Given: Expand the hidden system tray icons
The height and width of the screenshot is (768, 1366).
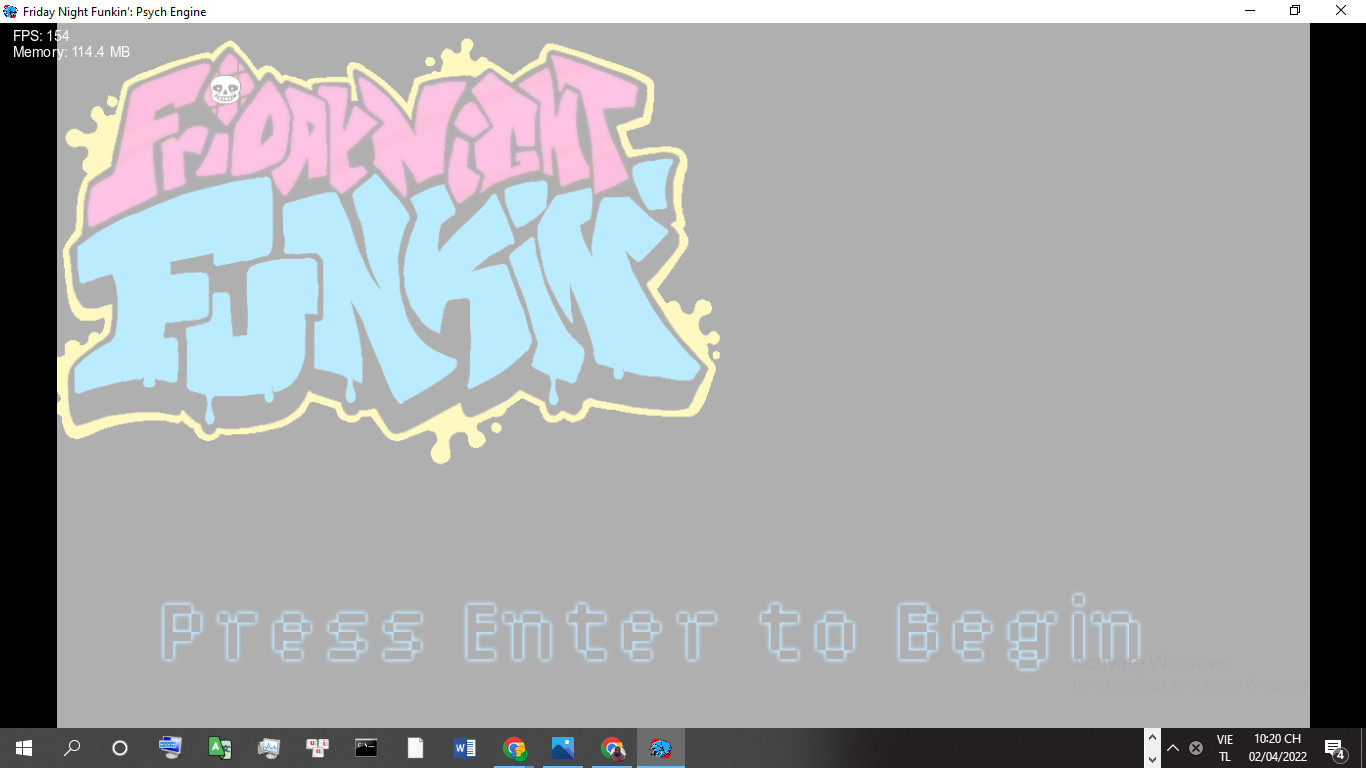Looking at the screenshot, I should coord(1173,748).
